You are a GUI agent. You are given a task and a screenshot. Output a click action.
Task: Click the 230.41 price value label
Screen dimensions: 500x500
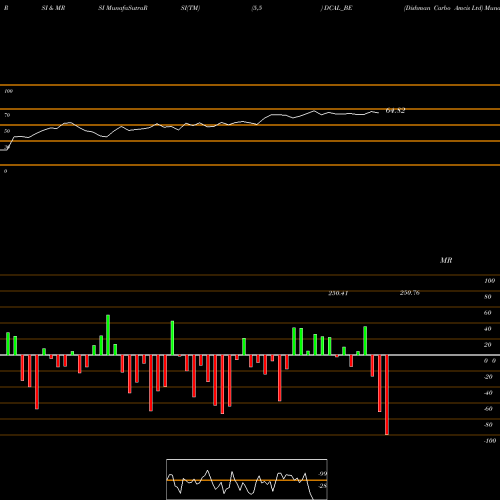pyautogui.click(x=338, y=293)
